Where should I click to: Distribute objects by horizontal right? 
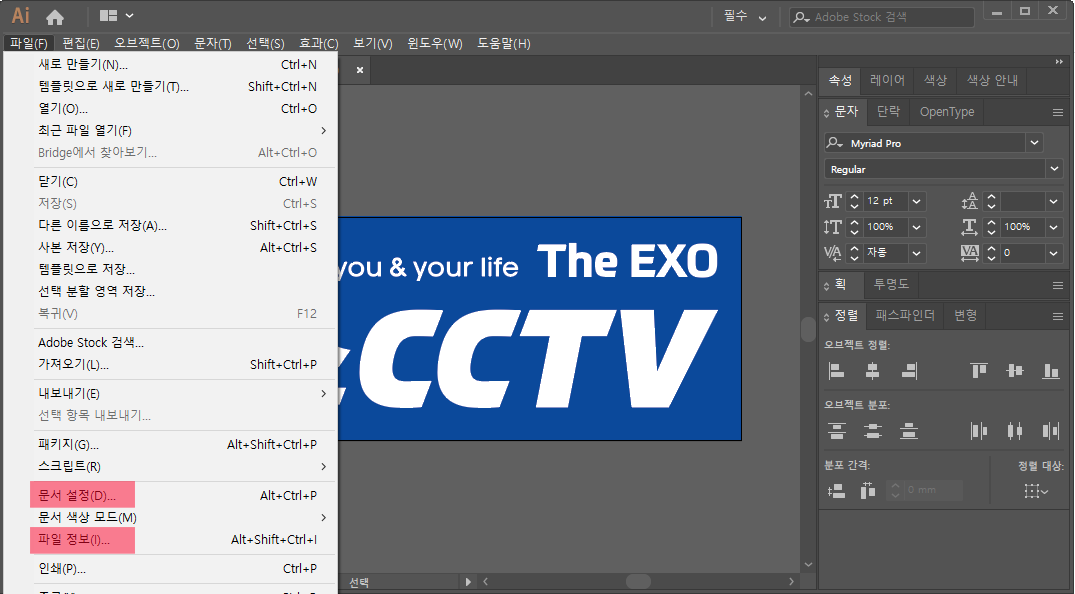[1050, 431]
